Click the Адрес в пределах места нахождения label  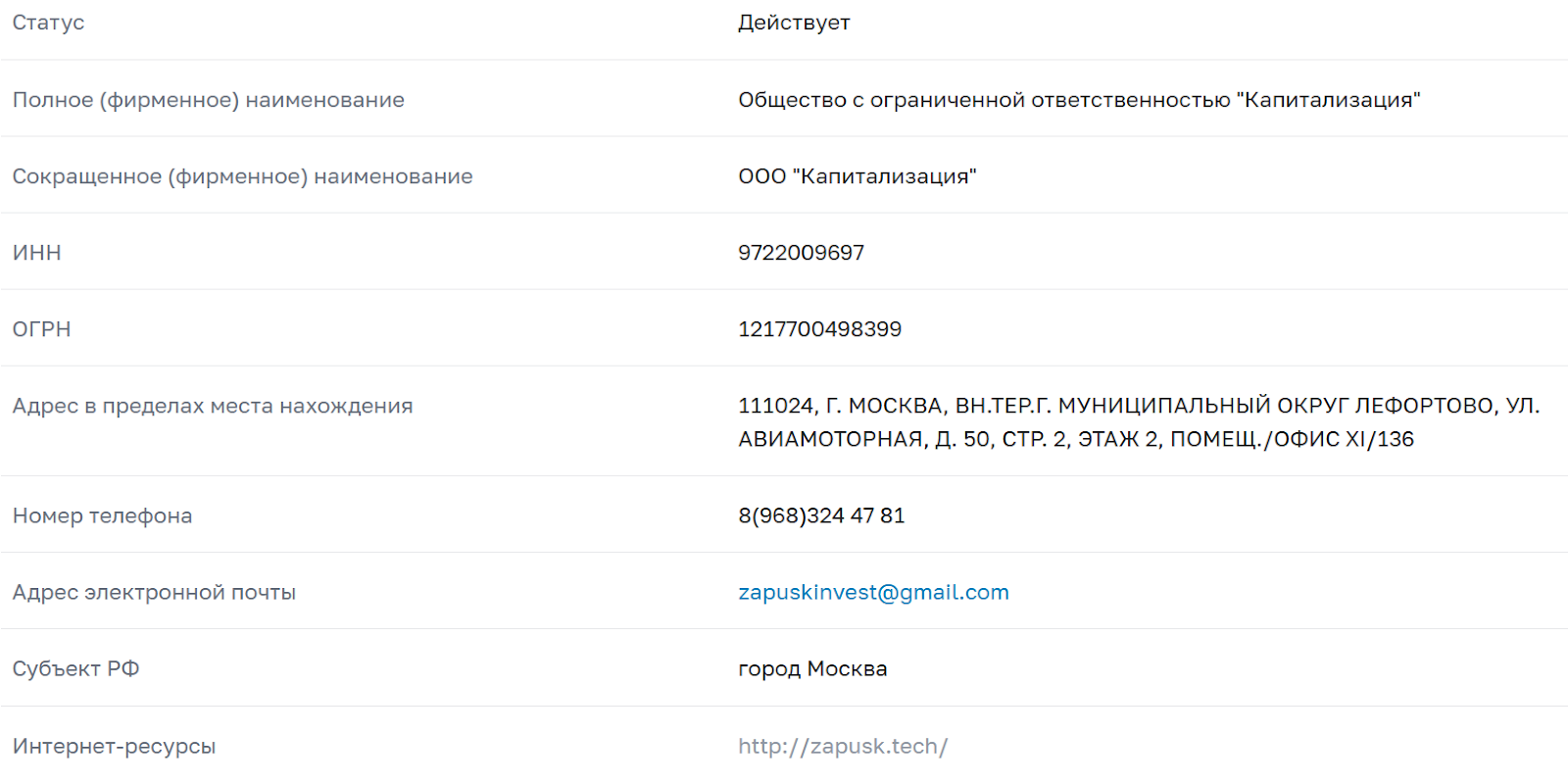point(213,406)
